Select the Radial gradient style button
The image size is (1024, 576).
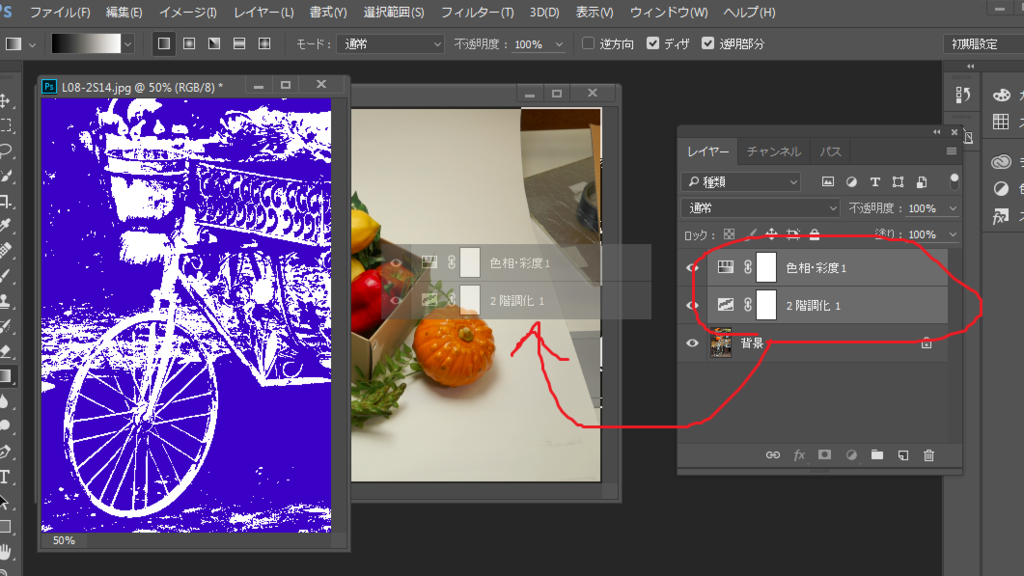[189, 44]
